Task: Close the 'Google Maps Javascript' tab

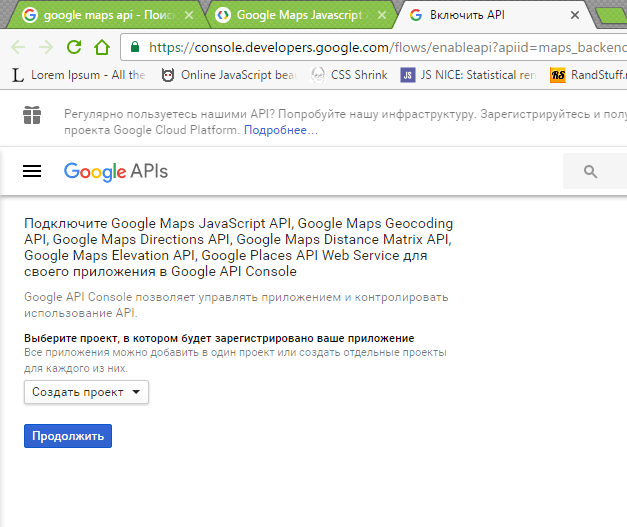Action: (x=382, y=15)
